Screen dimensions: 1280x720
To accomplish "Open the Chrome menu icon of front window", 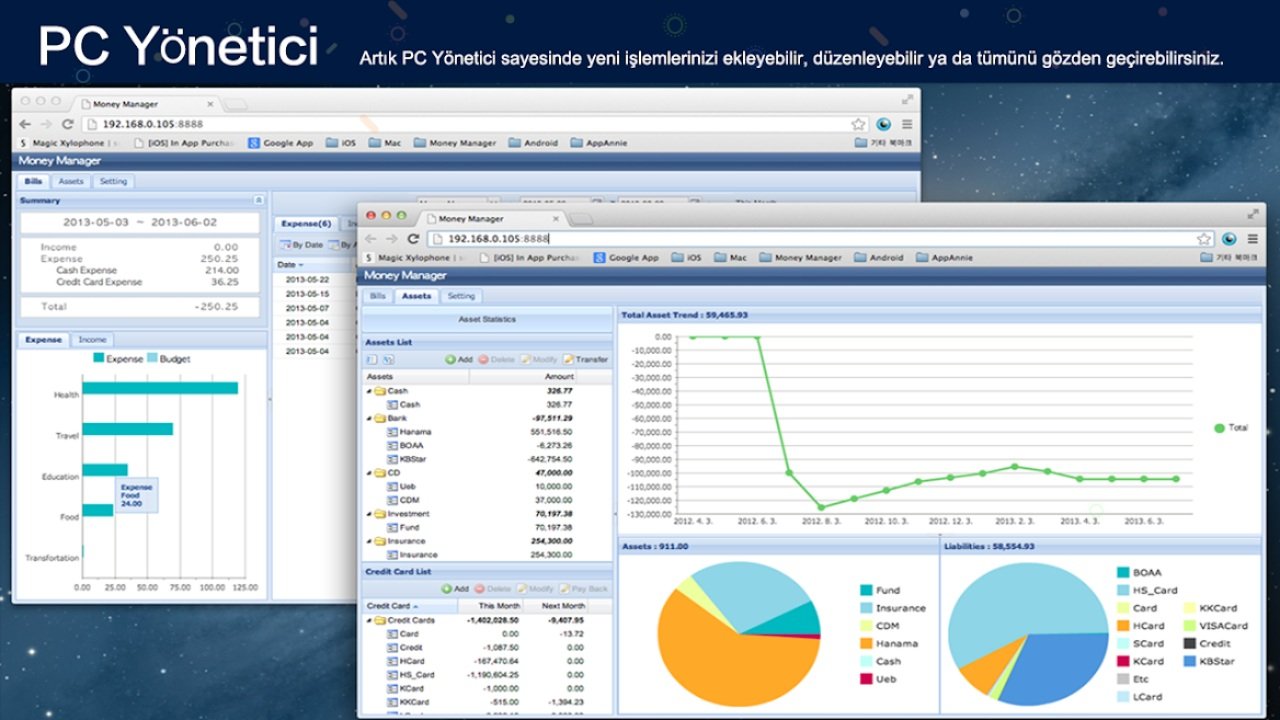I will (x=1252, y=239).
